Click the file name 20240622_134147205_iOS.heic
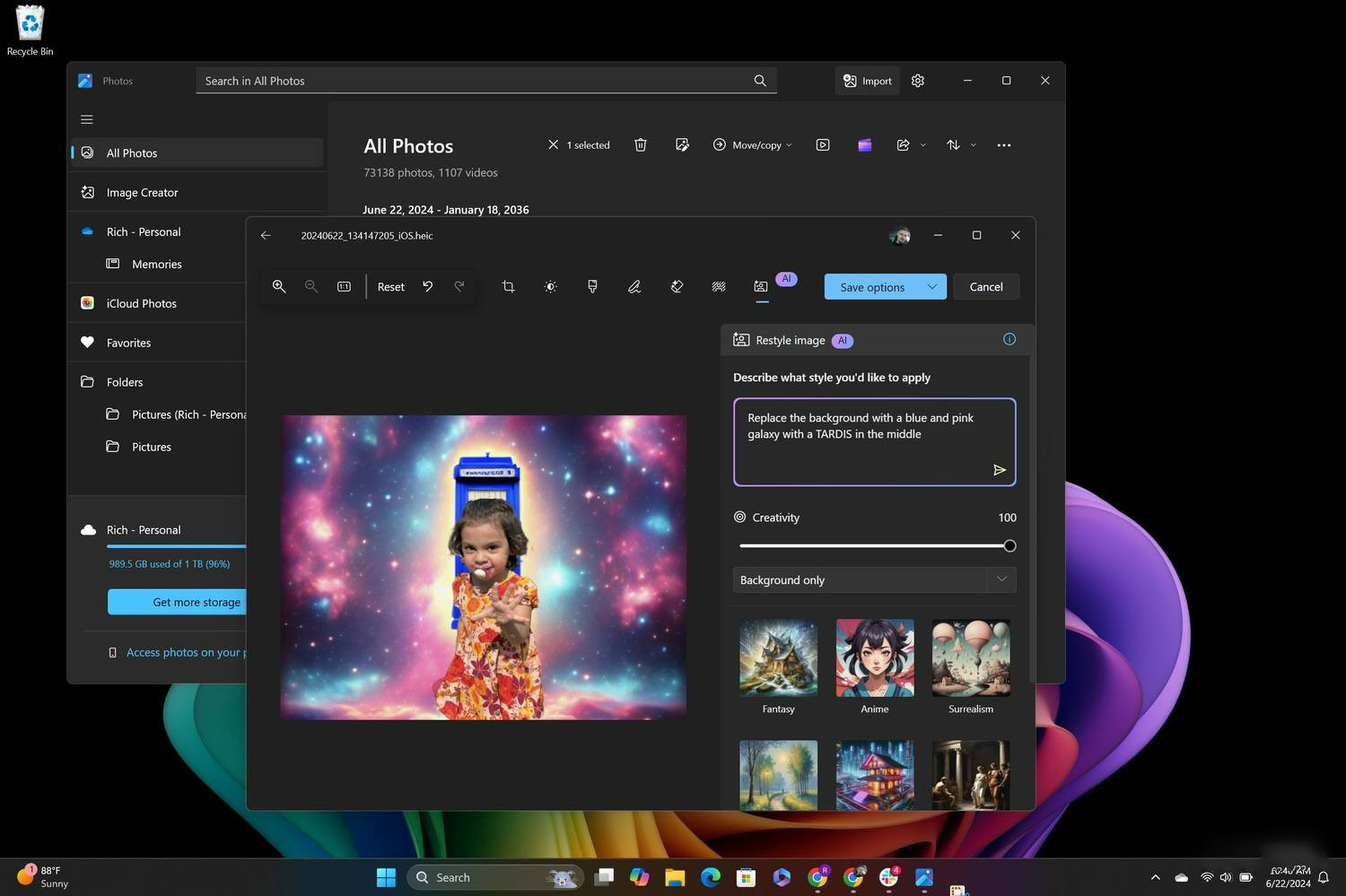 367,236
